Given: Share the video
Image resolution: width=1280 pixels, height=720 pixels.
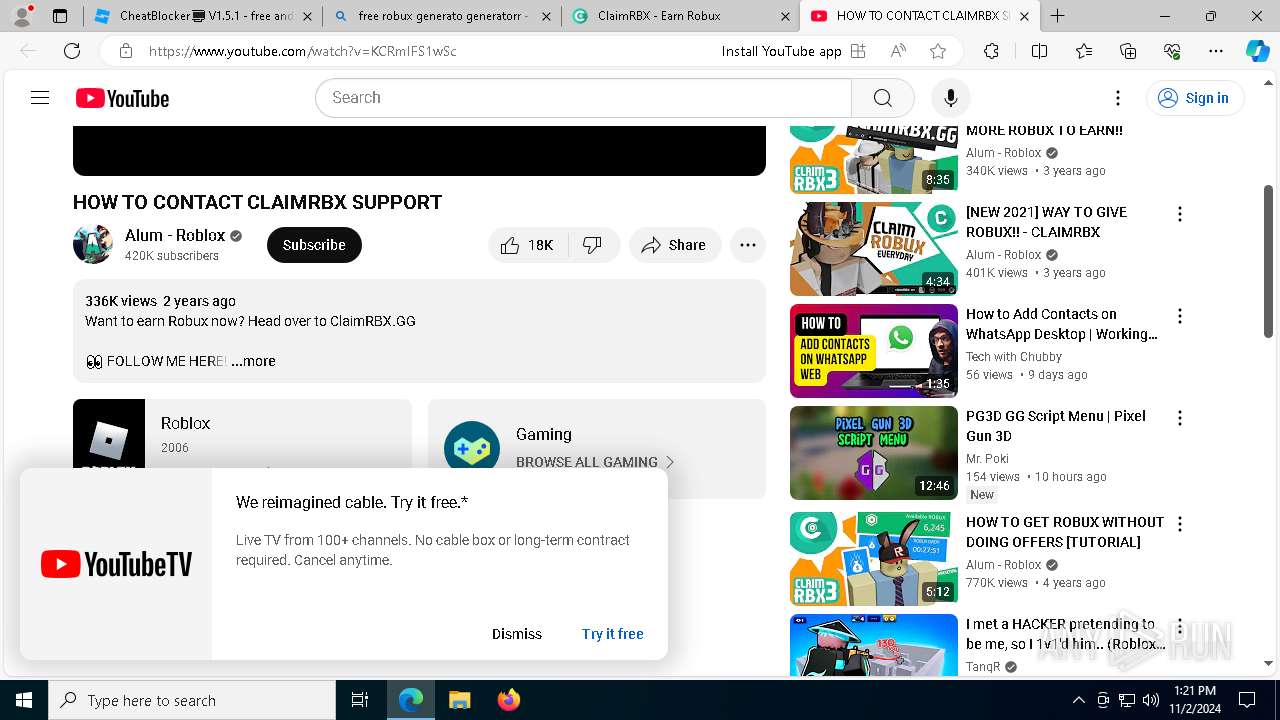Looking at the screenshot, I should pyautogui.click(x=675, y=245).
